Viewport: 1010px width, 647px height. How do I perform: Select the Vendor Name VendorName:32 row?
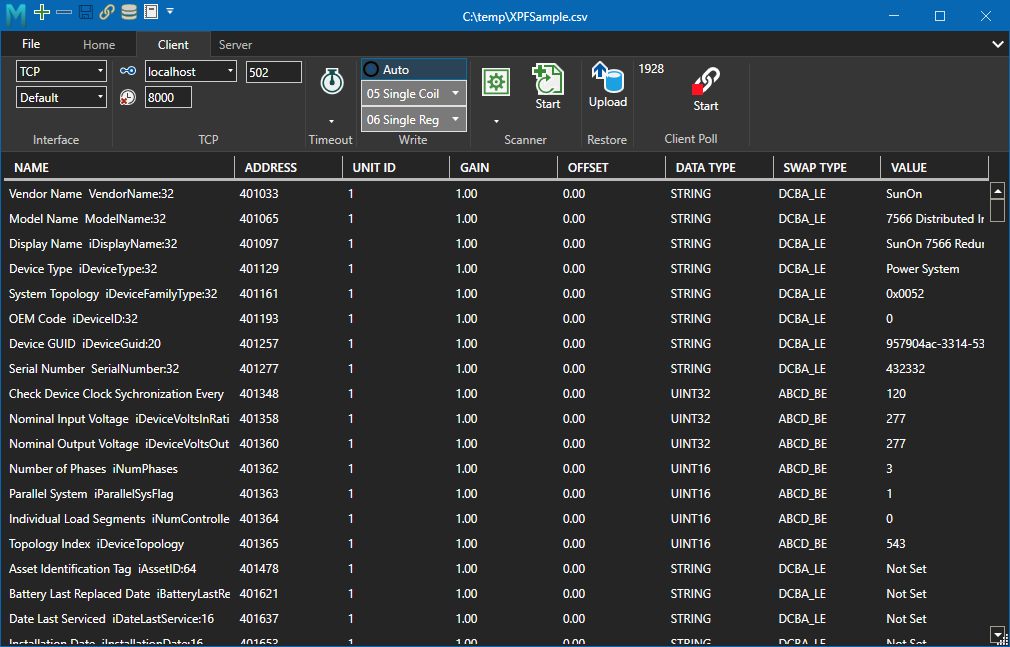tap(495, 193)
